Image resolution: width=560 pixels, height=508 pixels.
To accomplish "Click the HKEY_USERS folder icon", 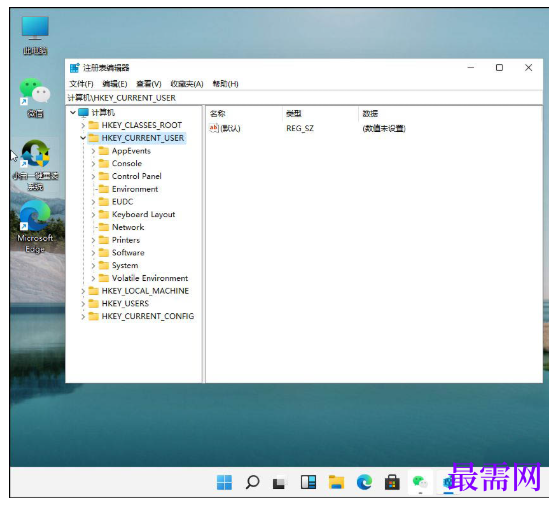I will tap(94, 303).
